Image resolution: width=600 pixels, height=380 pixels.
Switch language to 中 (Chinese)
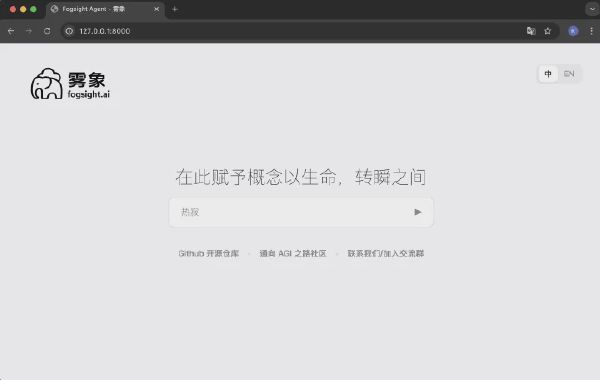pyautogui.click(x=548, y=74)
